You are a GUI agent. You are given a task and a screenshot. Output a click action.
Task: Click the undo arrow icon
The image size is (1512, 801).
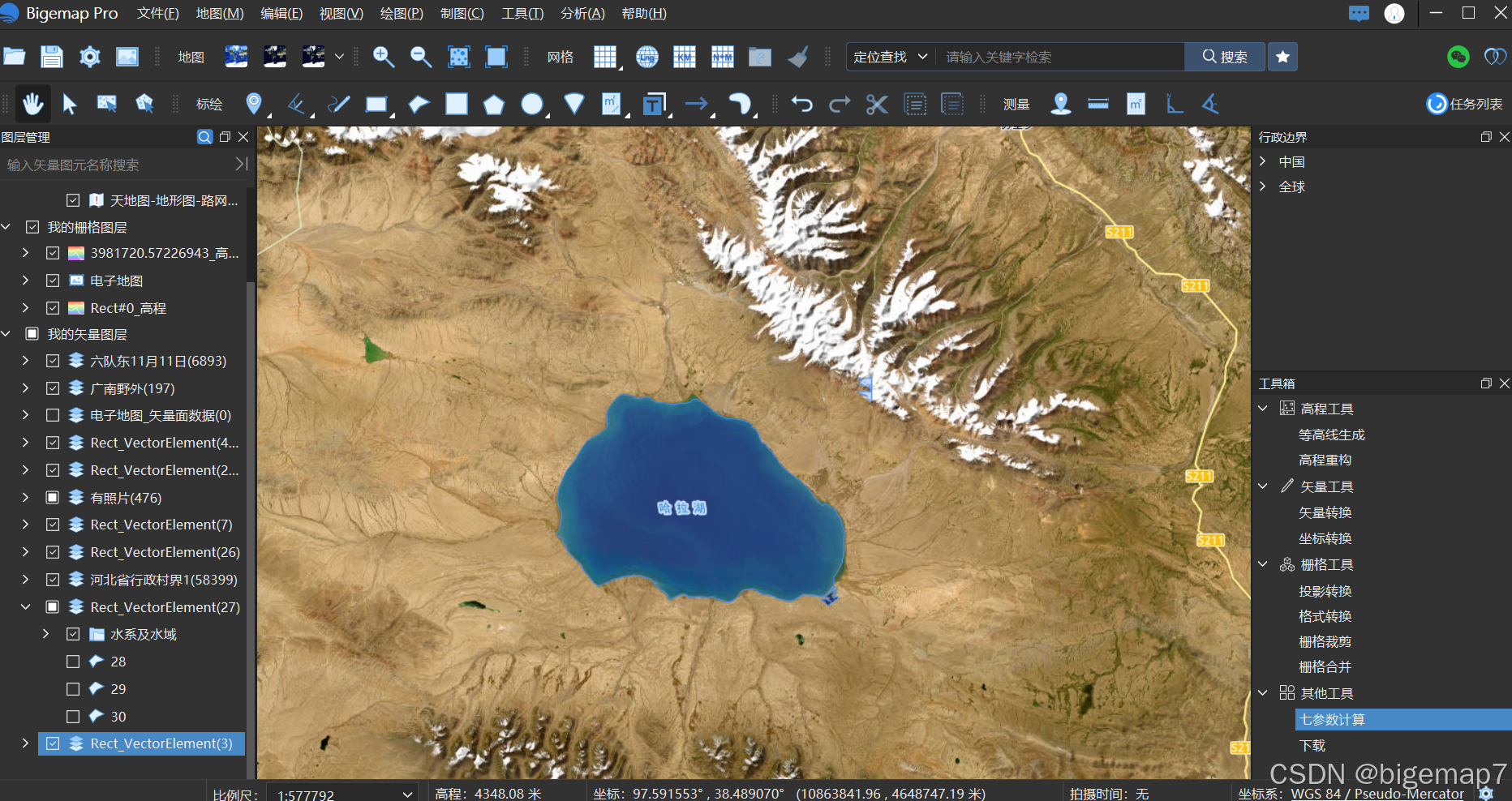tap(802, 104)
